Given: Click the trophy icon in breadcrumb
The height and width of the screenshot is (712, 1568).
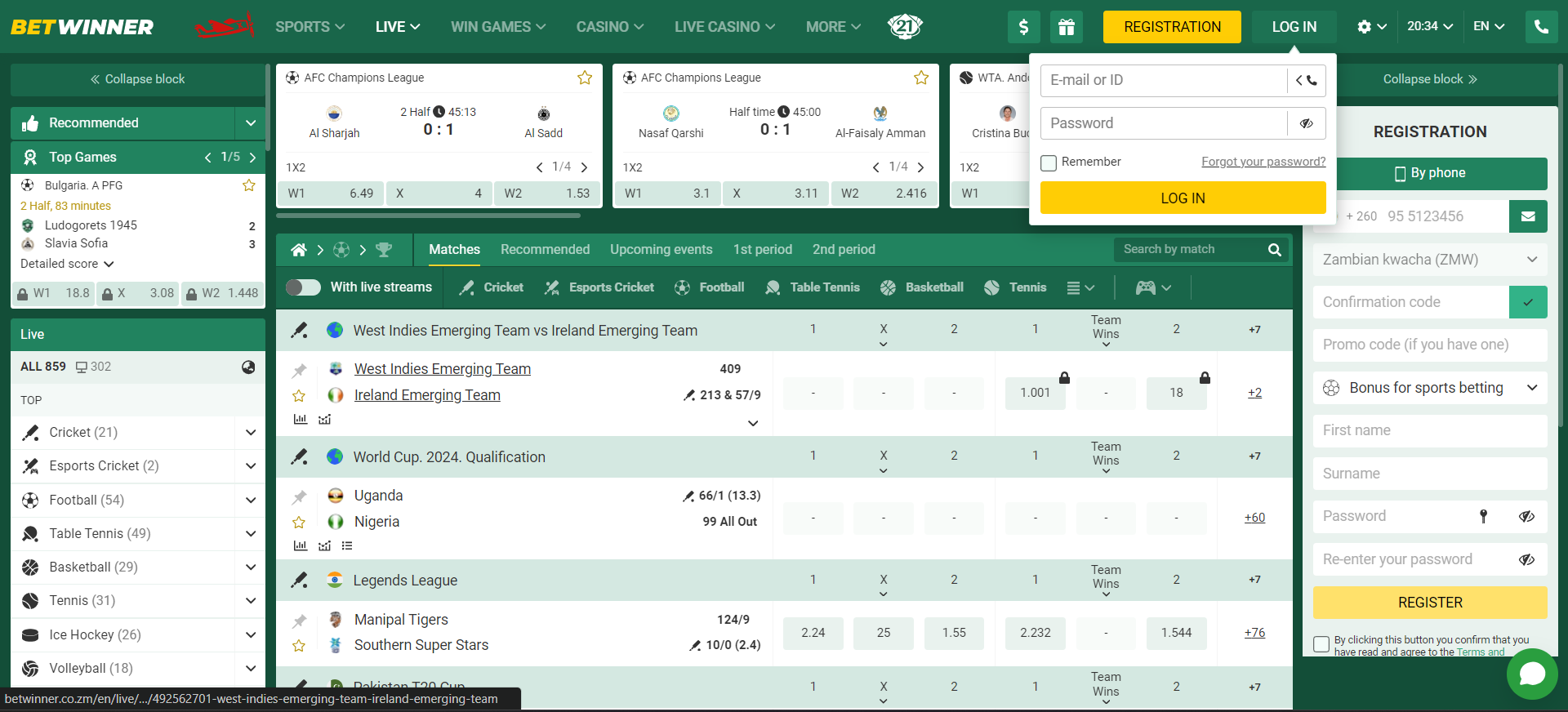Looking at the screenshot, I should point(384,250).
